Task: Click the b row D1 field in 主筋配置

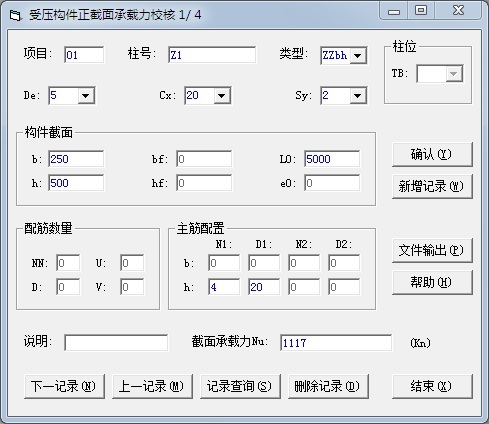Action: pyautogui.click(x=264, y=263)
